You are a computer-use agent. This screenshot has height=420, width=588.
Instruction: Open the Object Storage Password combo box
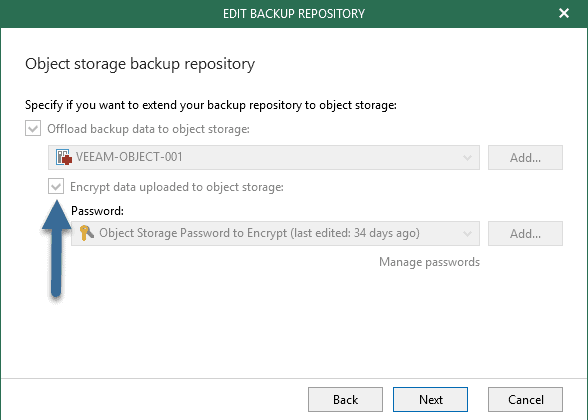click(275, 234)
